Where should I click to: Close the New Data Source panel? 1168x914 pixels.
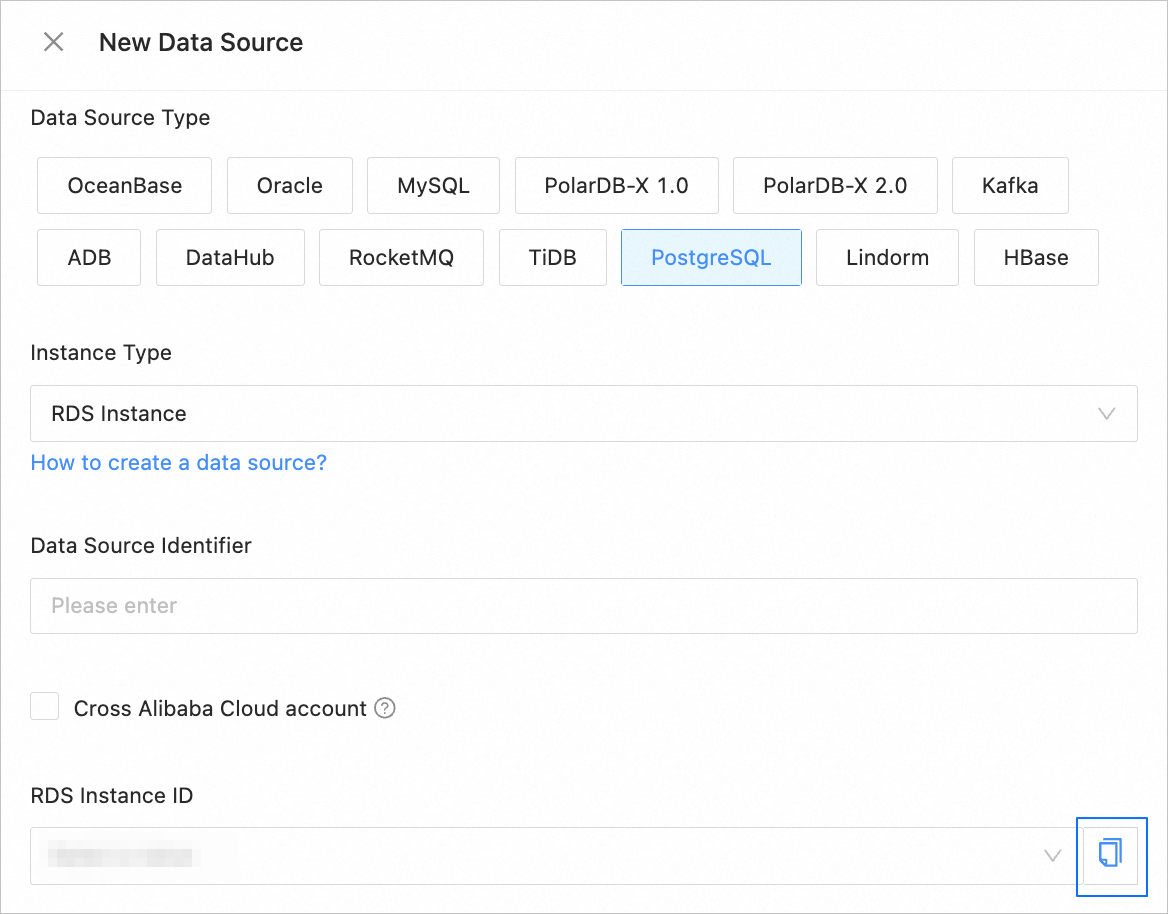(x=54, y=42)
